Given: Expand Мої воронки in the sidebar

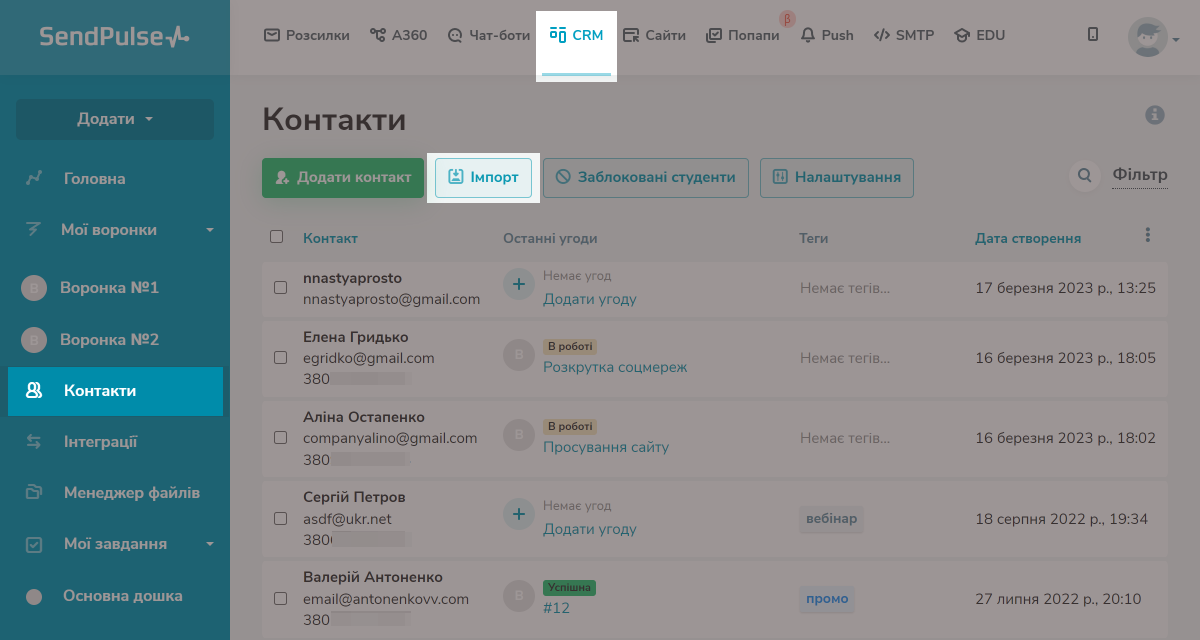Looking at the screenshot, I should (x=115, y=230).
